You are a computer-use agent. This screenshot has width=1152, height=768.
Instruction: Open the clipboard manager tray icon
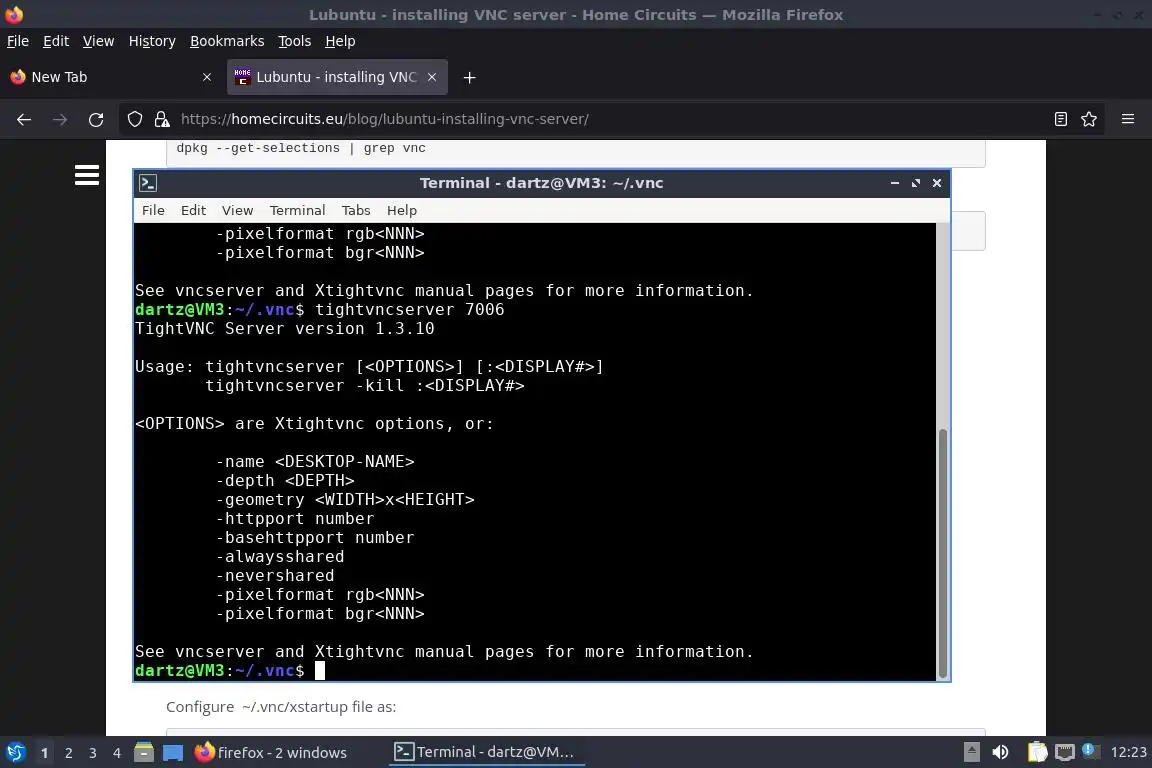pyautogui.click(x=1037, y=752)
